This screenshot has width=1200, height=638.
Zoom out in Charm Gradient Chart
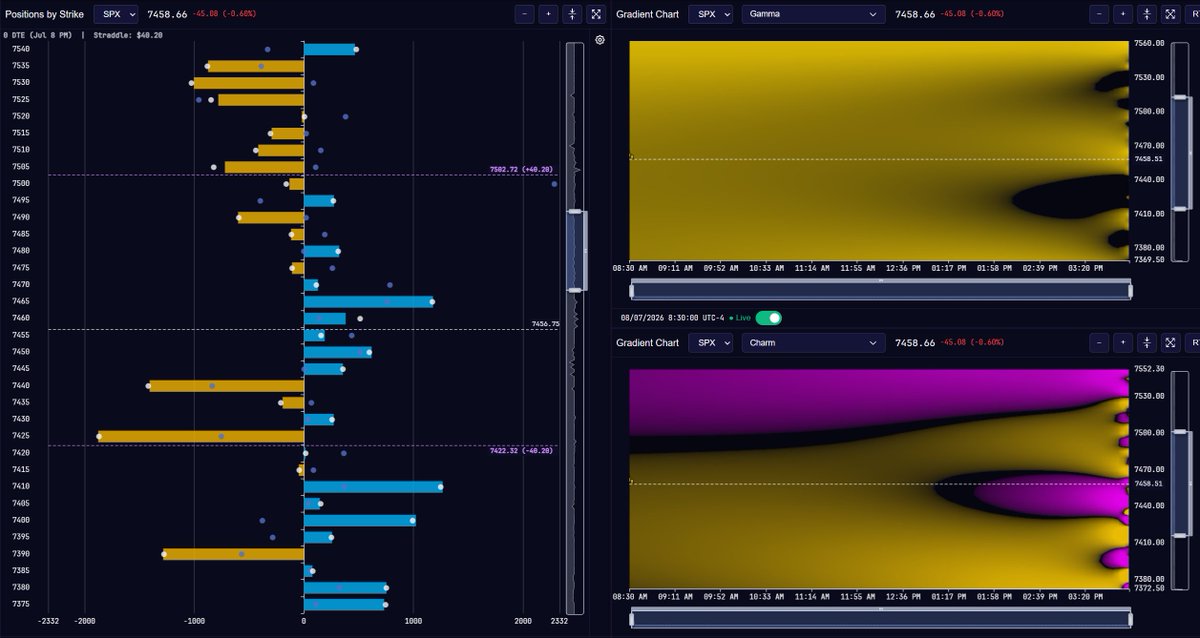tap(1099, 342)
